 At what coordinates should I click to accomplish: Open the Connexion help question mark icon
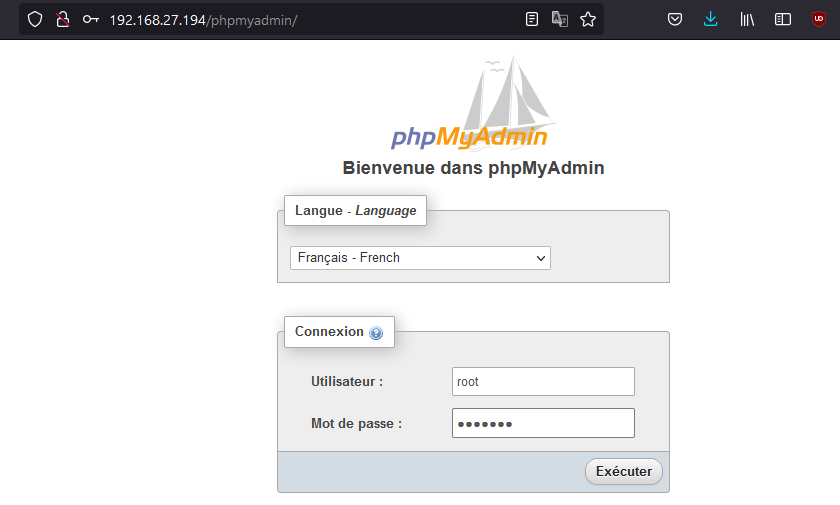376,333
